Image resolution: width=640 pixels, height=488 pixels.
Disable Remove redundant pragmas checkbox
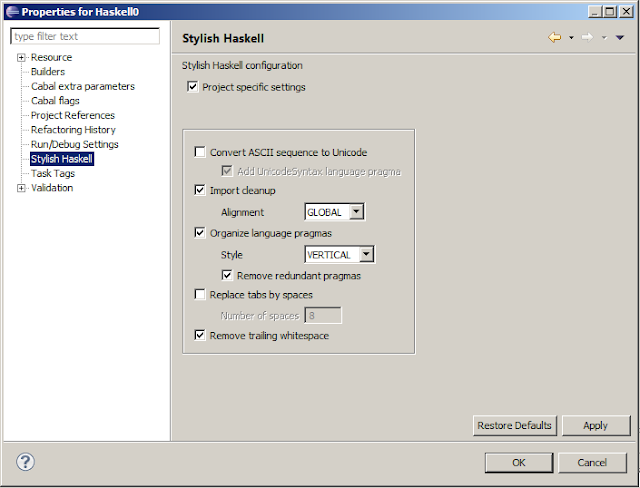[227, 275]
